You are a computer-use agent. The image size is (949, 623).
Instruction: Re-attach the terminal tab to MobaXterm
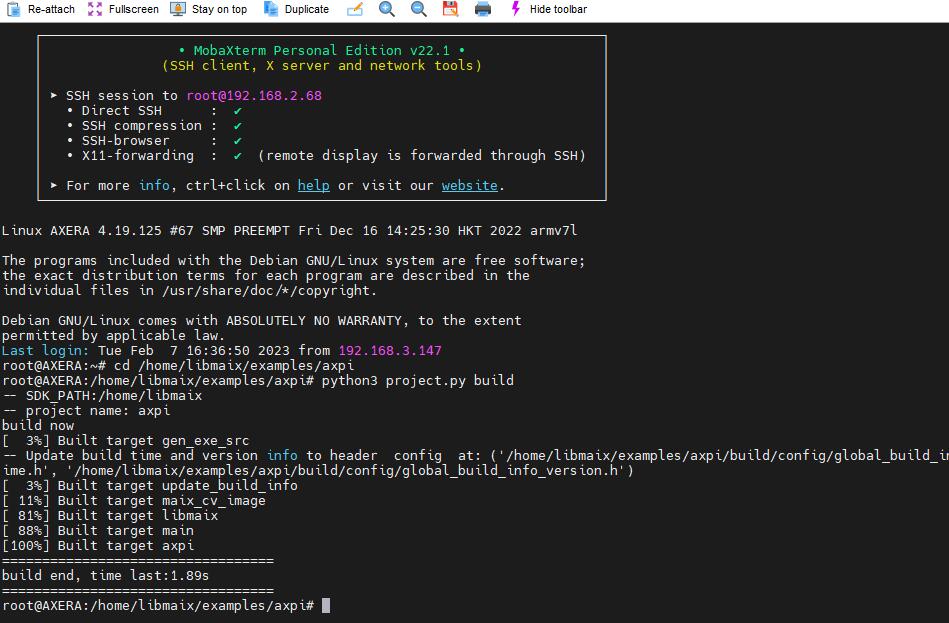[41, 9]
